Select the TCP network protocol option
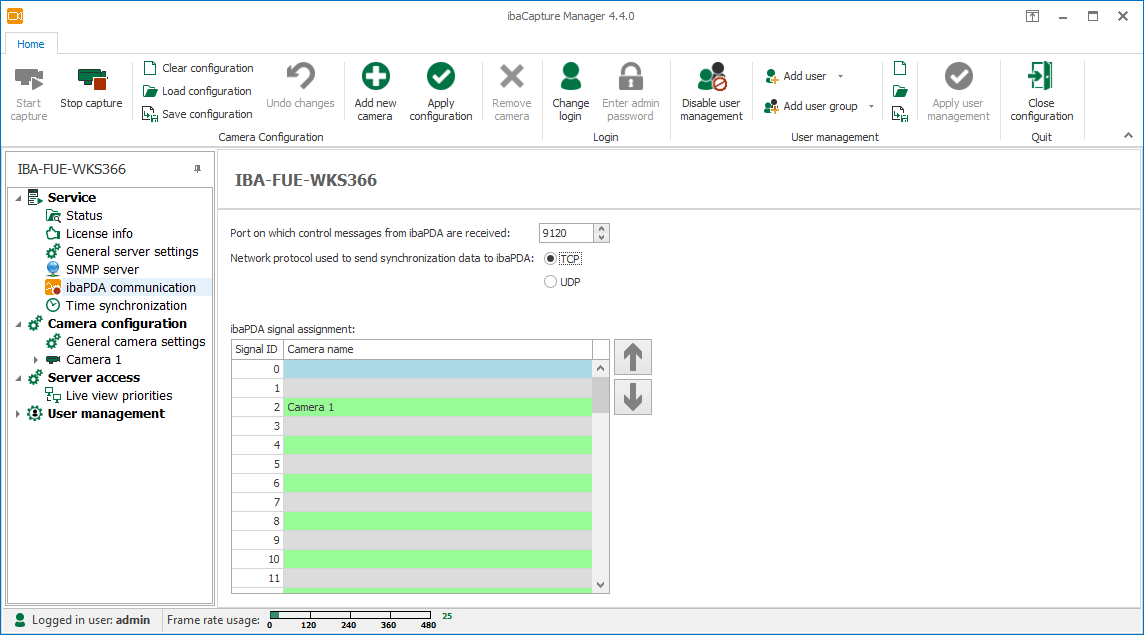Screen dimensions: 1144x635 click(x=550, y=259)
